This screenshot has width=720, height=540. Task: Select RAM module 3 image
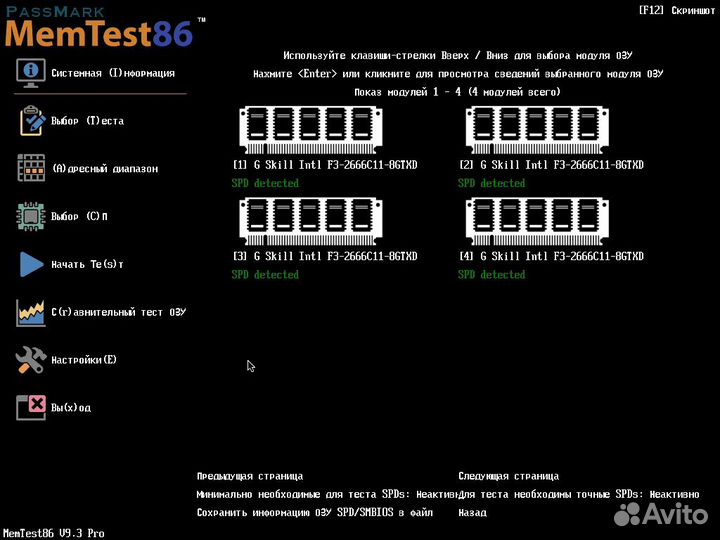pos(311,221)
